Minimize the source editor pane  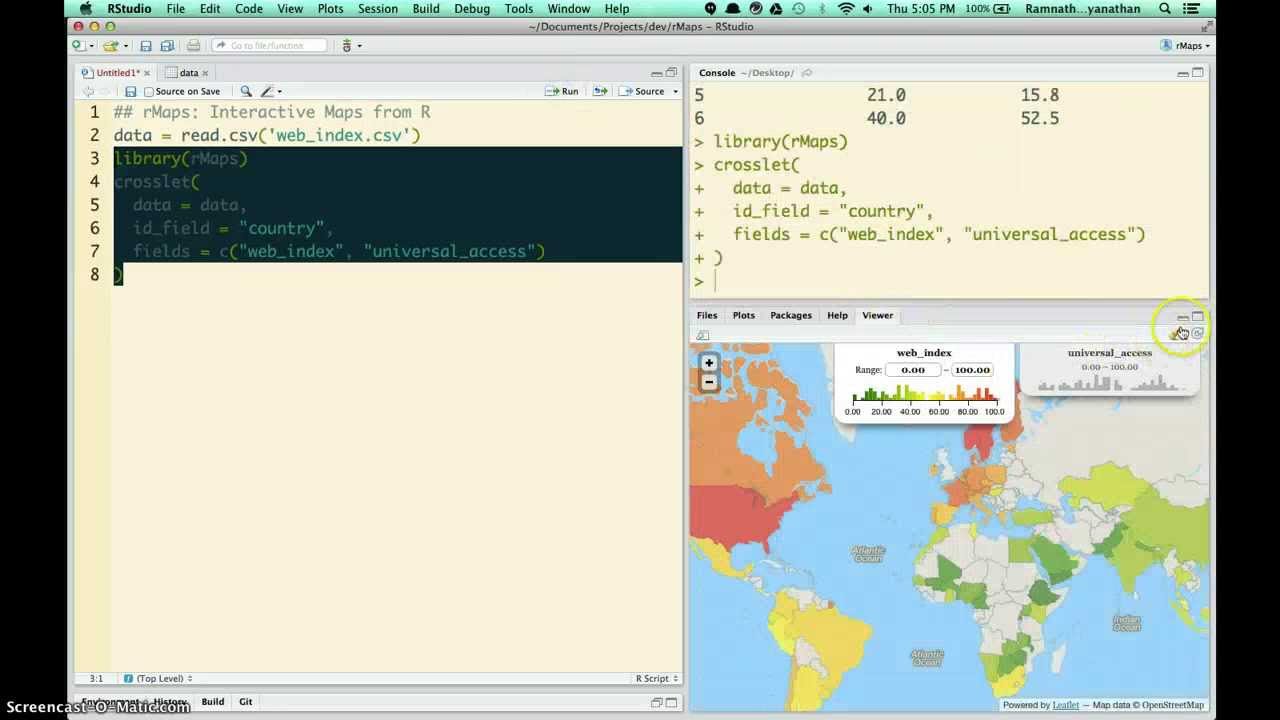656,73
